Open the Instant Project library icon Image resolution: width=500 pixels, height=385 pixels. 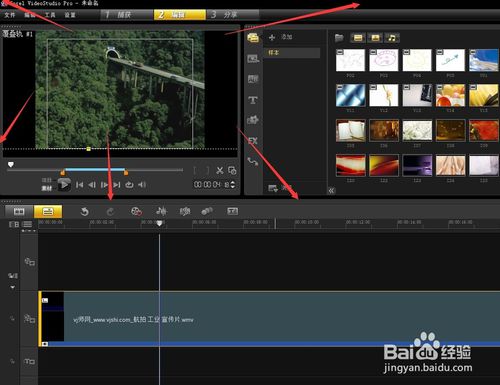point(253,59)
